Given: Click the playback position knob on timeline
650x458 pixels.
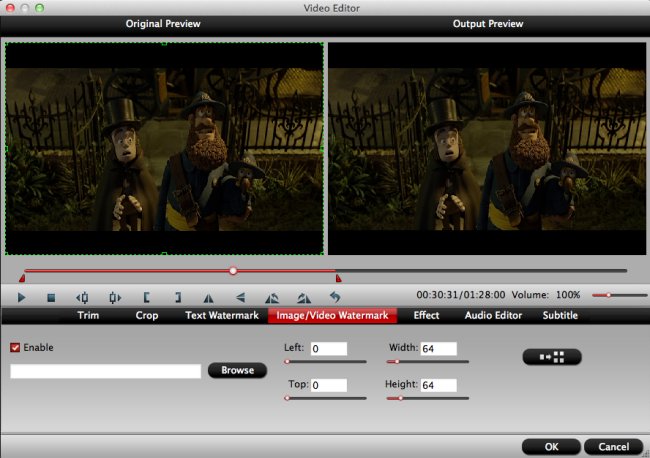Looking at the screenshot, I should point(233,271).
